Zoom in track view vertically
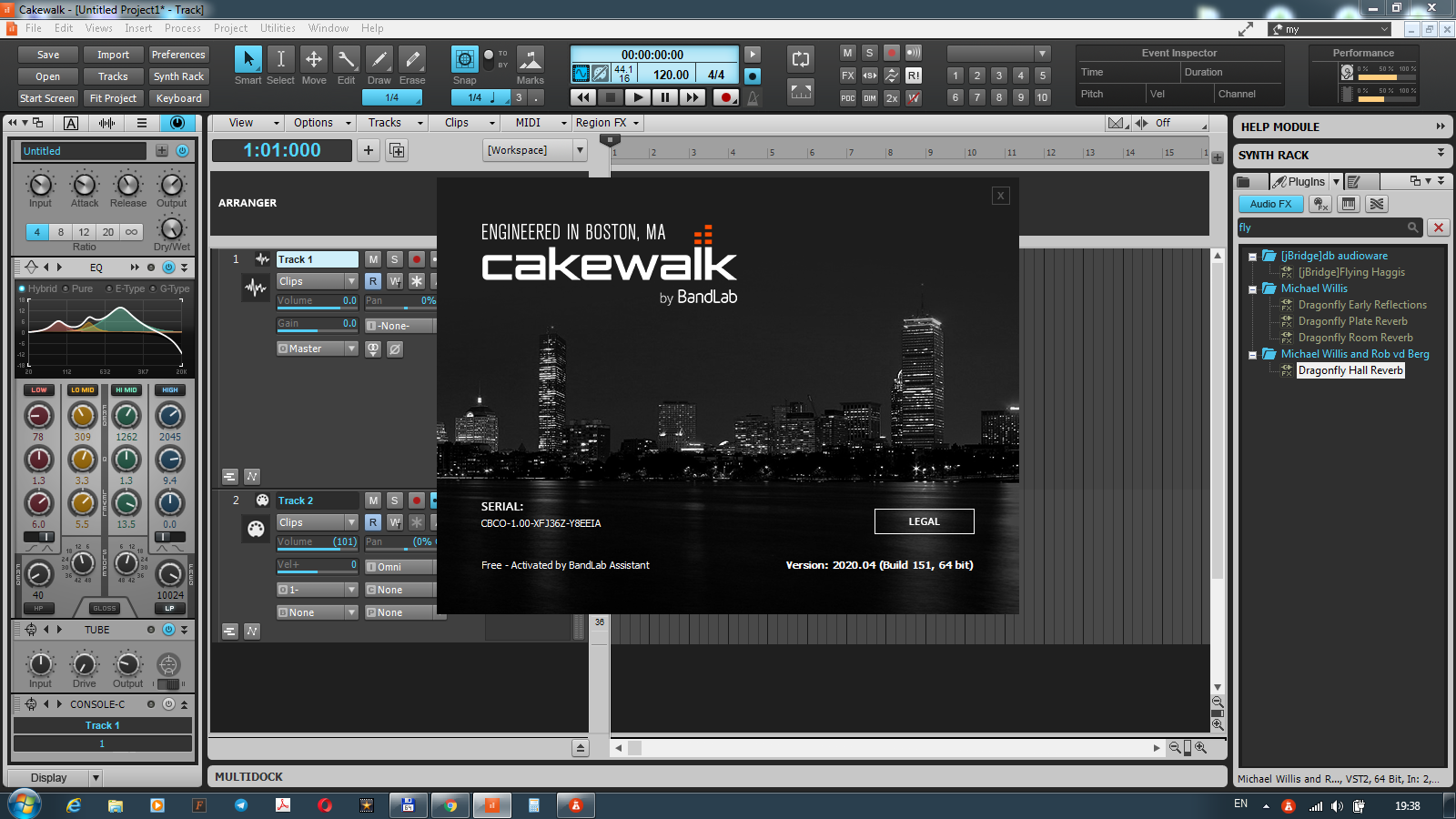 coord(1218,724)
